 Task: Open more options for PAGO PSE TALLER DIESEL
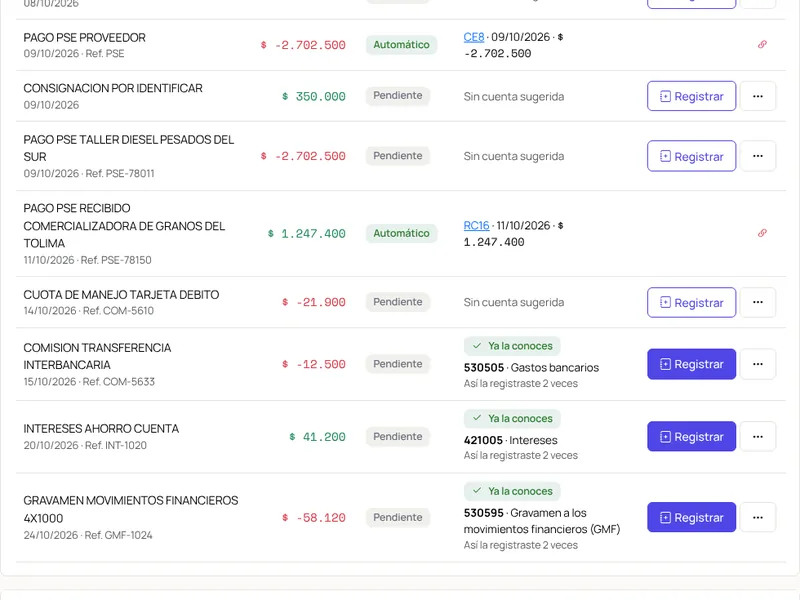click(x=758, y=156)
